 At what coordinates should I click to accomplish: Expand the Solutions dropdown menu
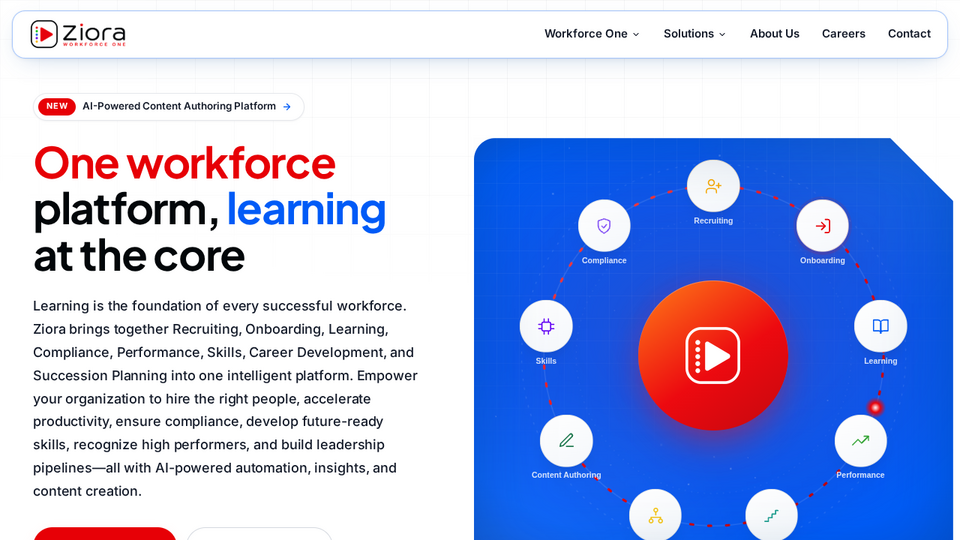(x=694, y=34)
